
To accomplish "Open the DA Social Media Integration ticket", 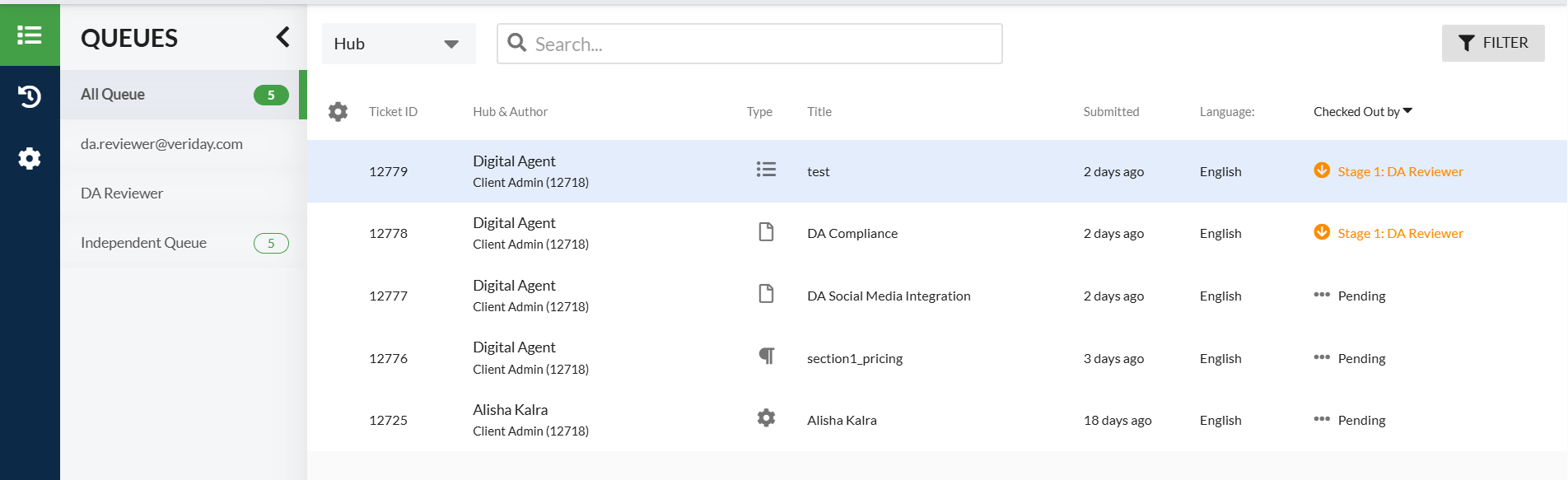I will coord(889,296).
